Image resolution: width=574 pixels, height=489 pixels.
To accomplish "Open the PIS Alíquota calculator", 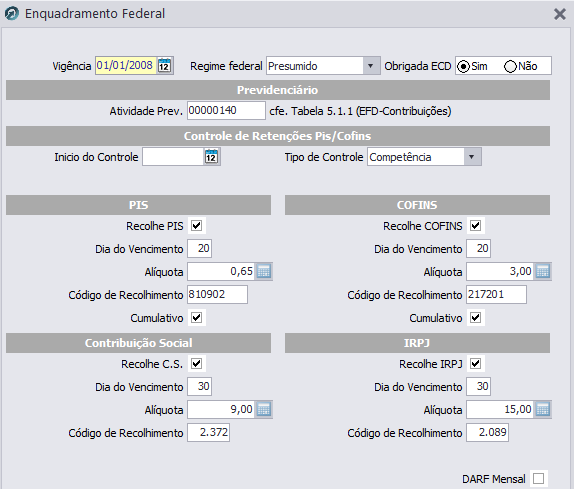I will [264, 272].
